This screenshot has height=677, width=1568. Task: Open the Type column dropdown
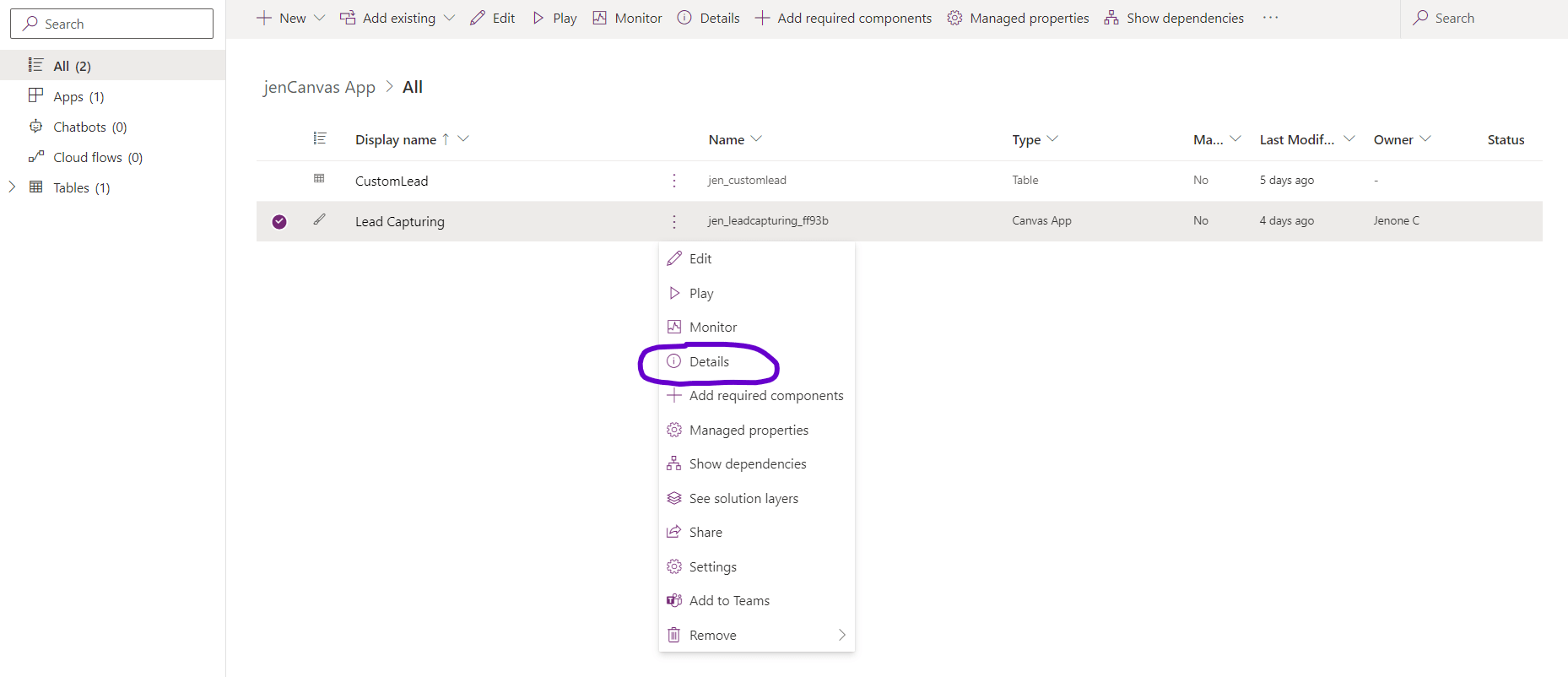(x=1052, y=138)
